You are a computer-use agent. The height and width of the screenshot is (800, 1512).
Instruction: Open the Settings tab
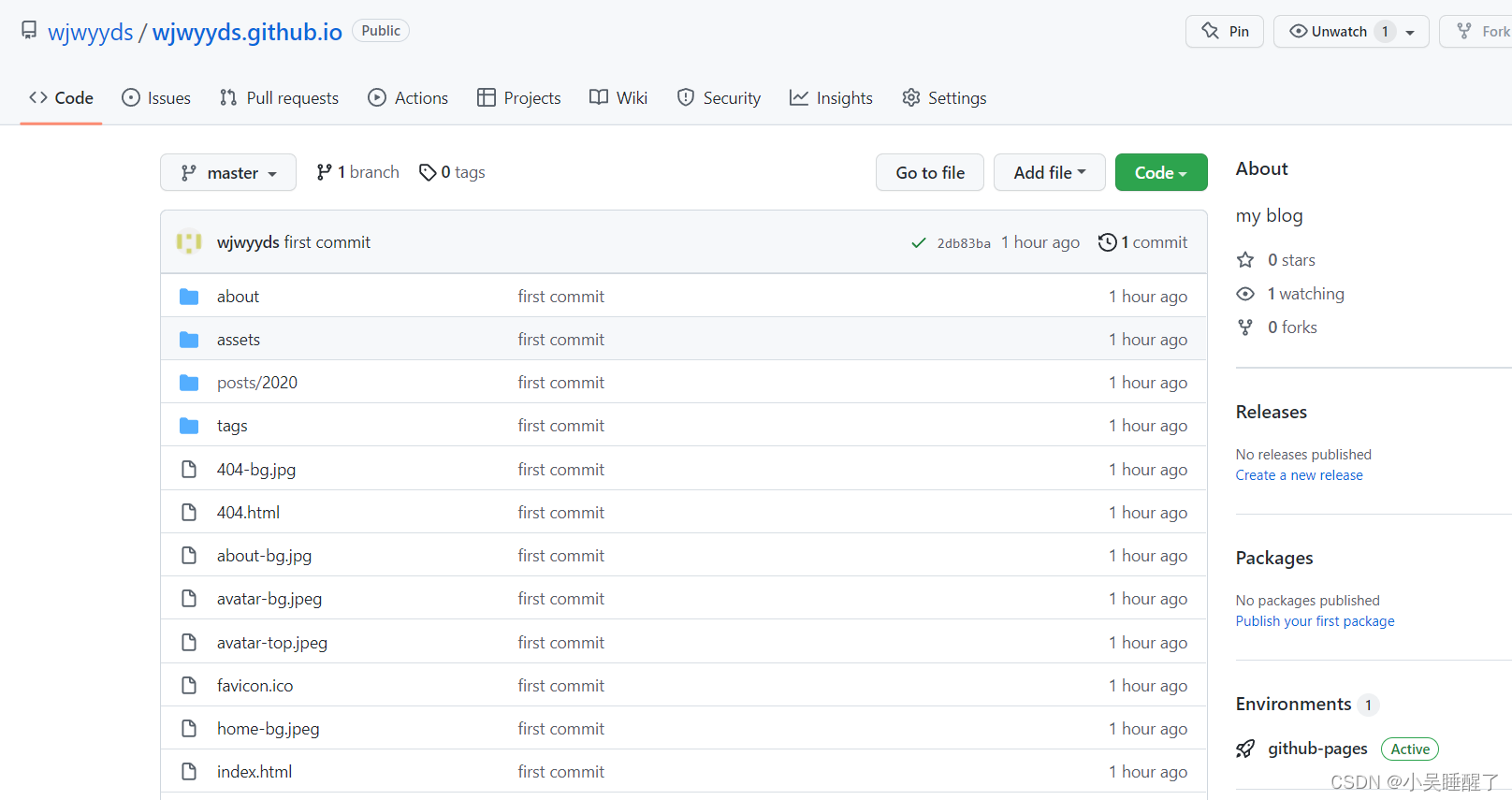(x=944, y=98)
